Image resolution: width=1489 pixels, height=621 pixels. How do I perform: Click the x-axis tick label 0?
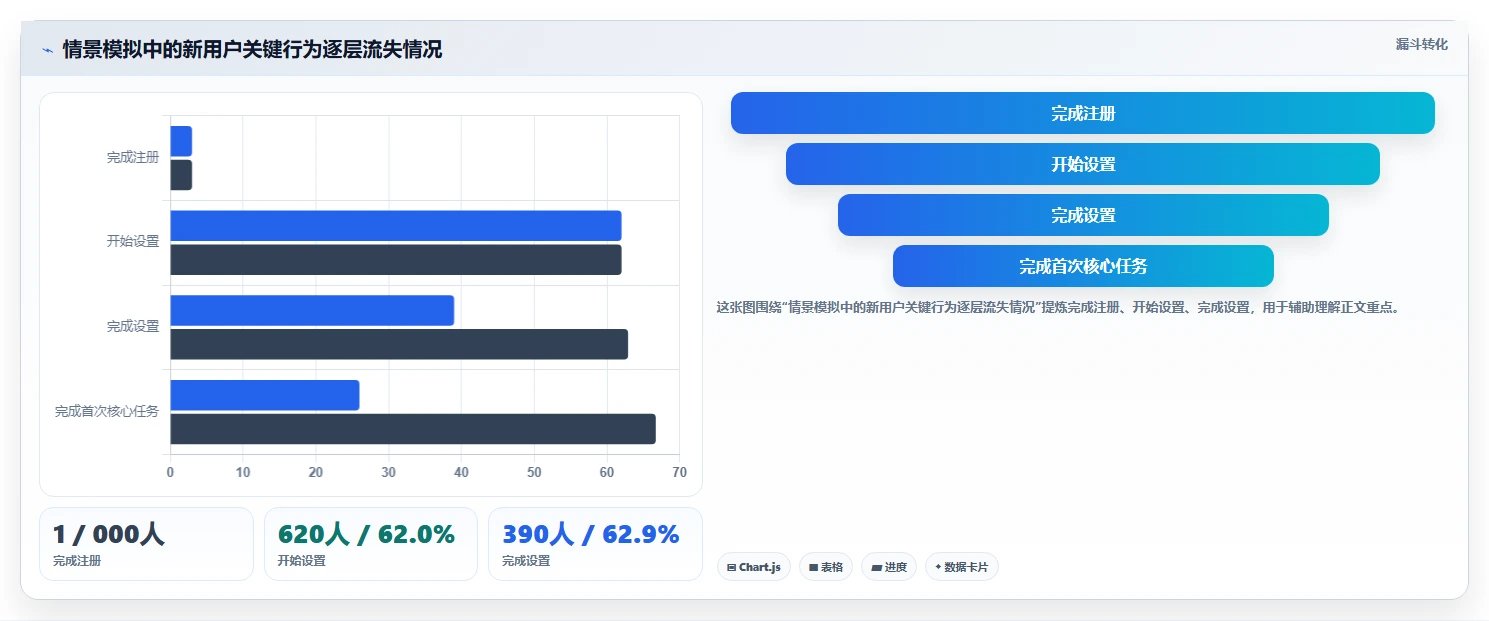(170, 472)
